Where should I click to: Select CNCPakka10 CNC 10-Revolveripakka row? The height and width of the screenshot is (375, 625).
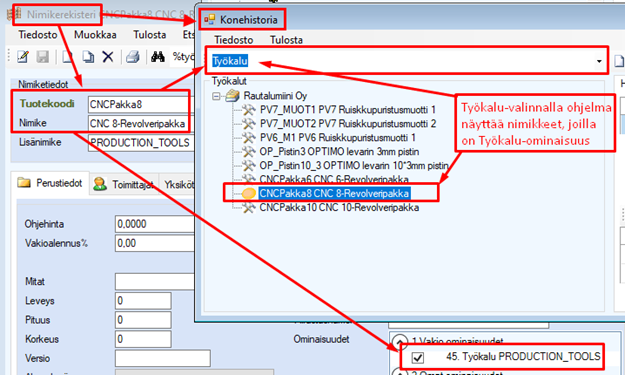click(x=339, y=207)
